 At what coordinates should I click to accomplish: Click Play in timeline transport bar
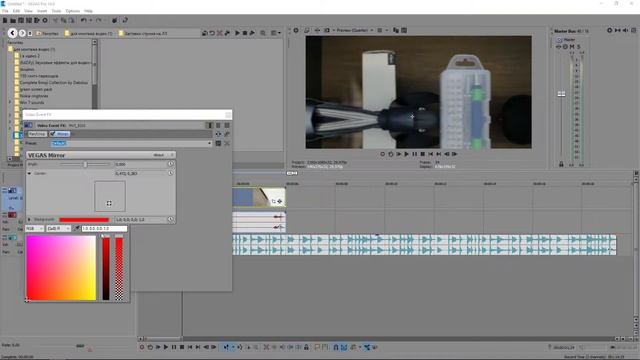coord(166,347)
